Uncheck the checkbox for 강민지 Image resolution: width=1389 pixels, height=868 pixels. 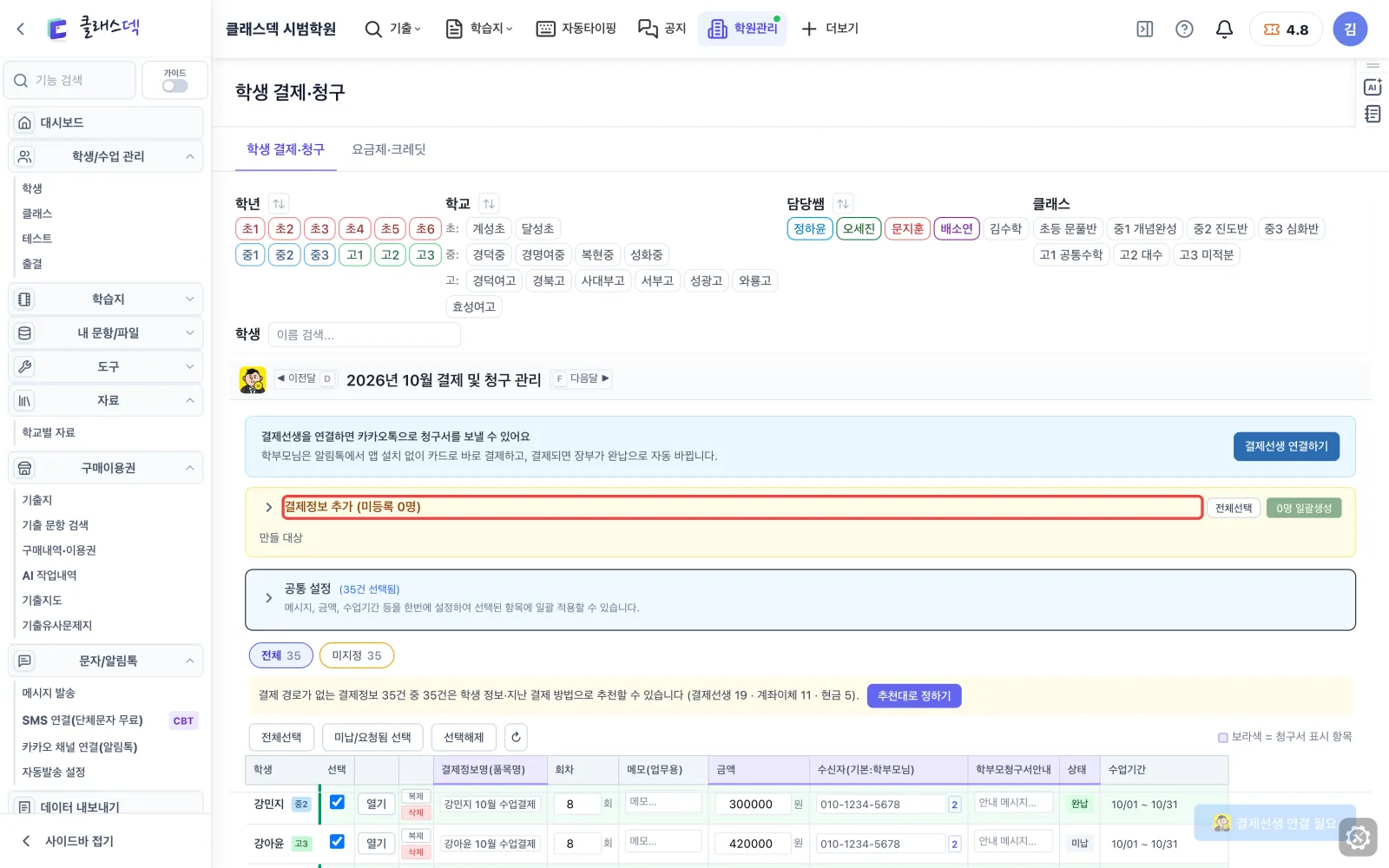pyautogui.click(x=337, y=802)
